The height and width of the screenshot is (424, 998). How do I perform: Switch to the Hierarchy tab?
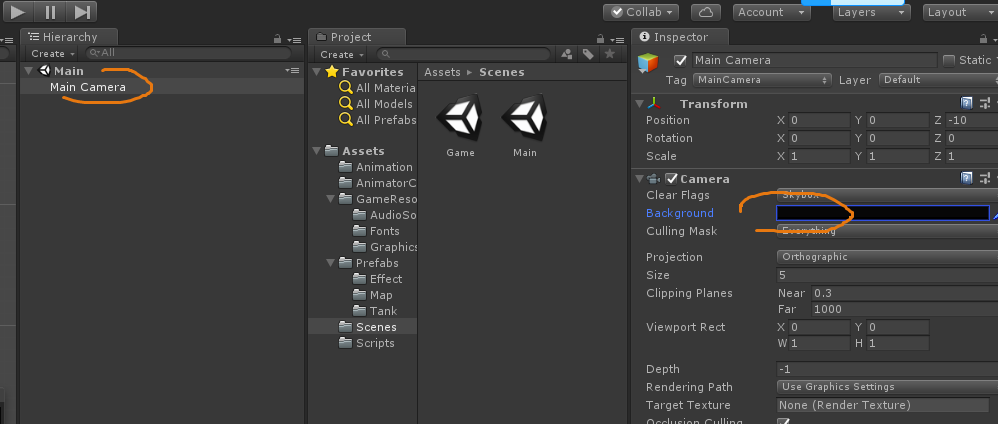pos(69,37)
